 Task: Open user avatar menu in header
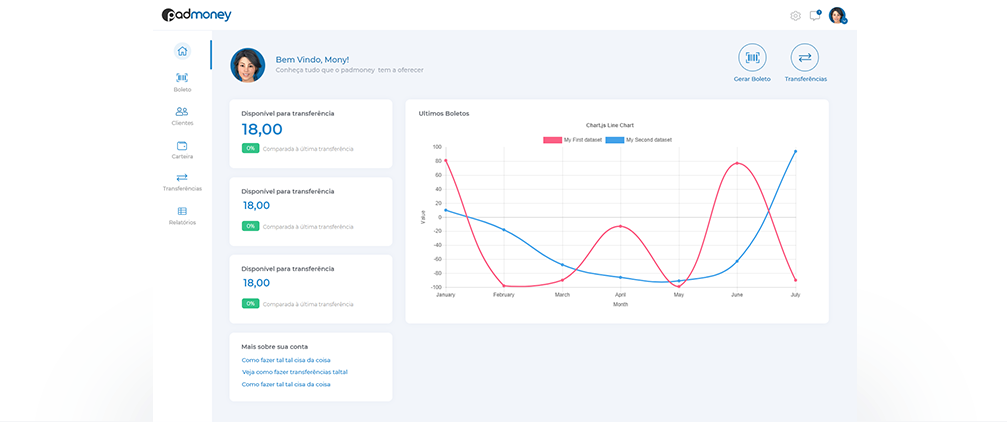pyautogui.click(x=837, y=16)
